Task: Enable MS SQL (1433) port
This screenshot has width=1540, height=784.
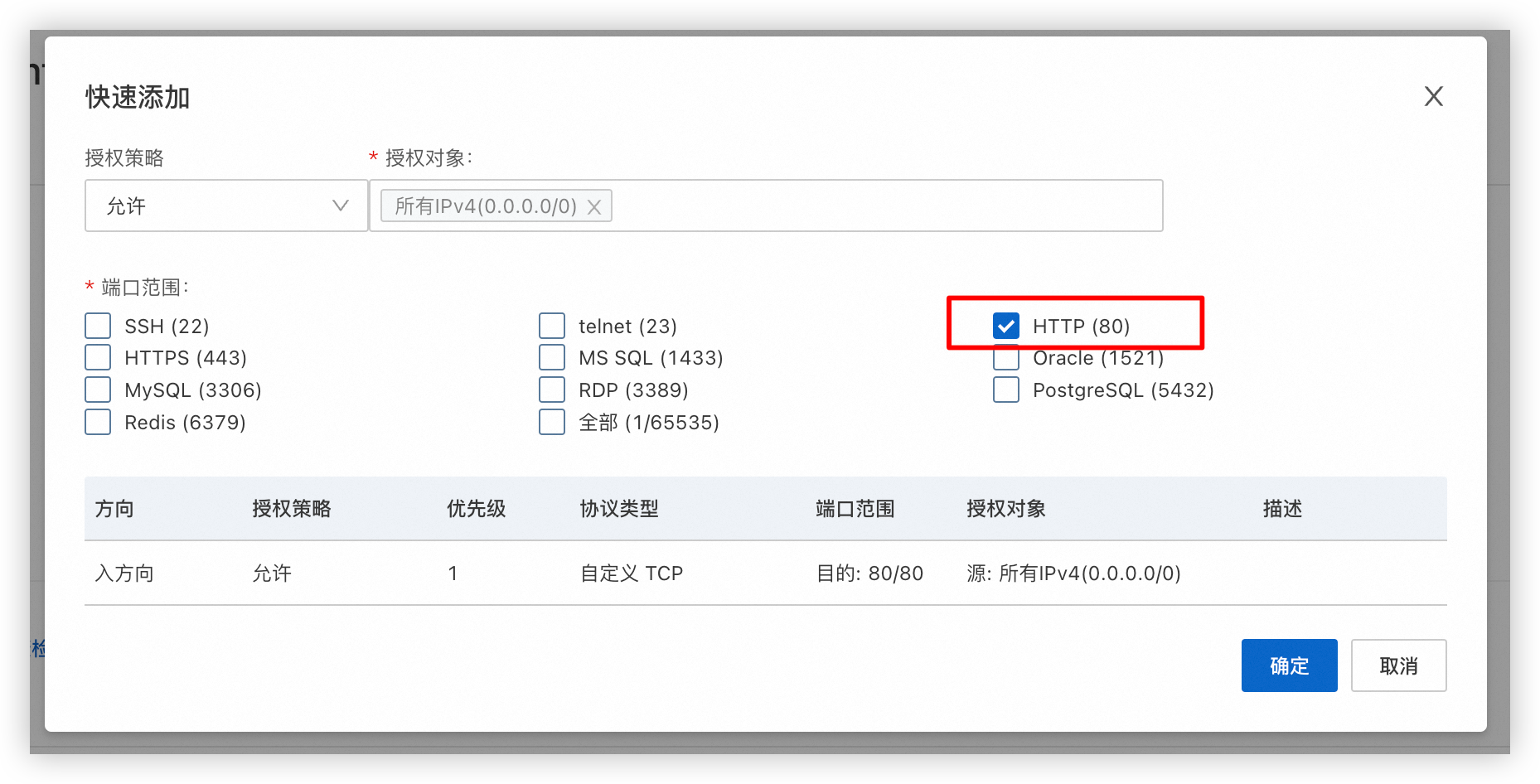Action: pyautogui.click(x=552, y=357)
